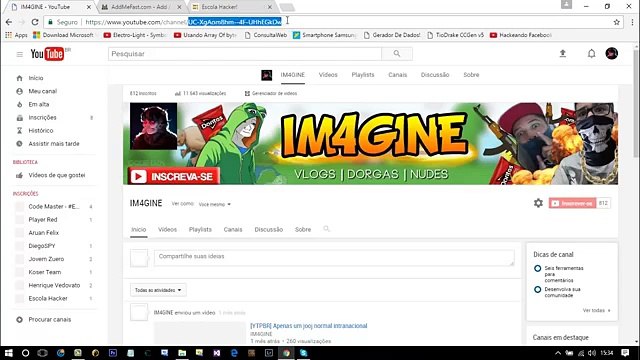
Task: Click the Inscreva-se banner button
Action: click(174, 176)
